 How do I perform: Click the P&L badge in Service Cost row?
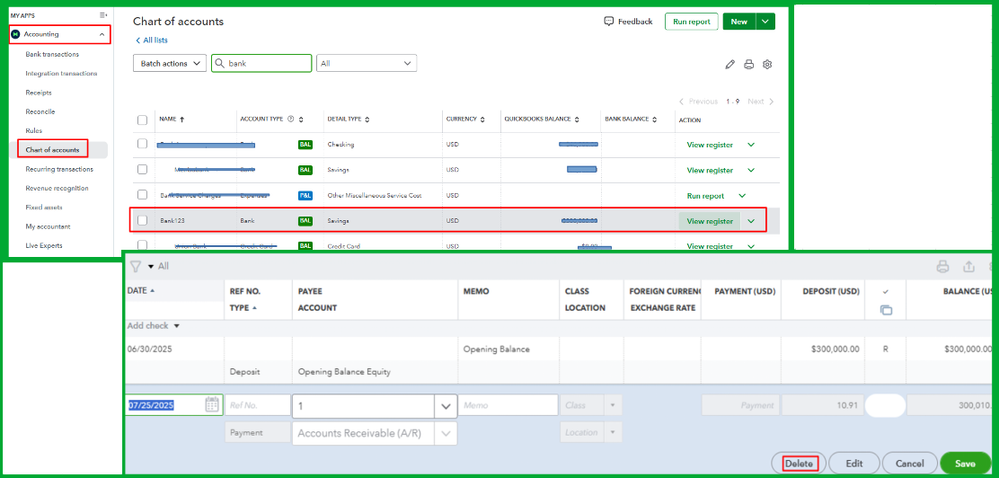305,196
